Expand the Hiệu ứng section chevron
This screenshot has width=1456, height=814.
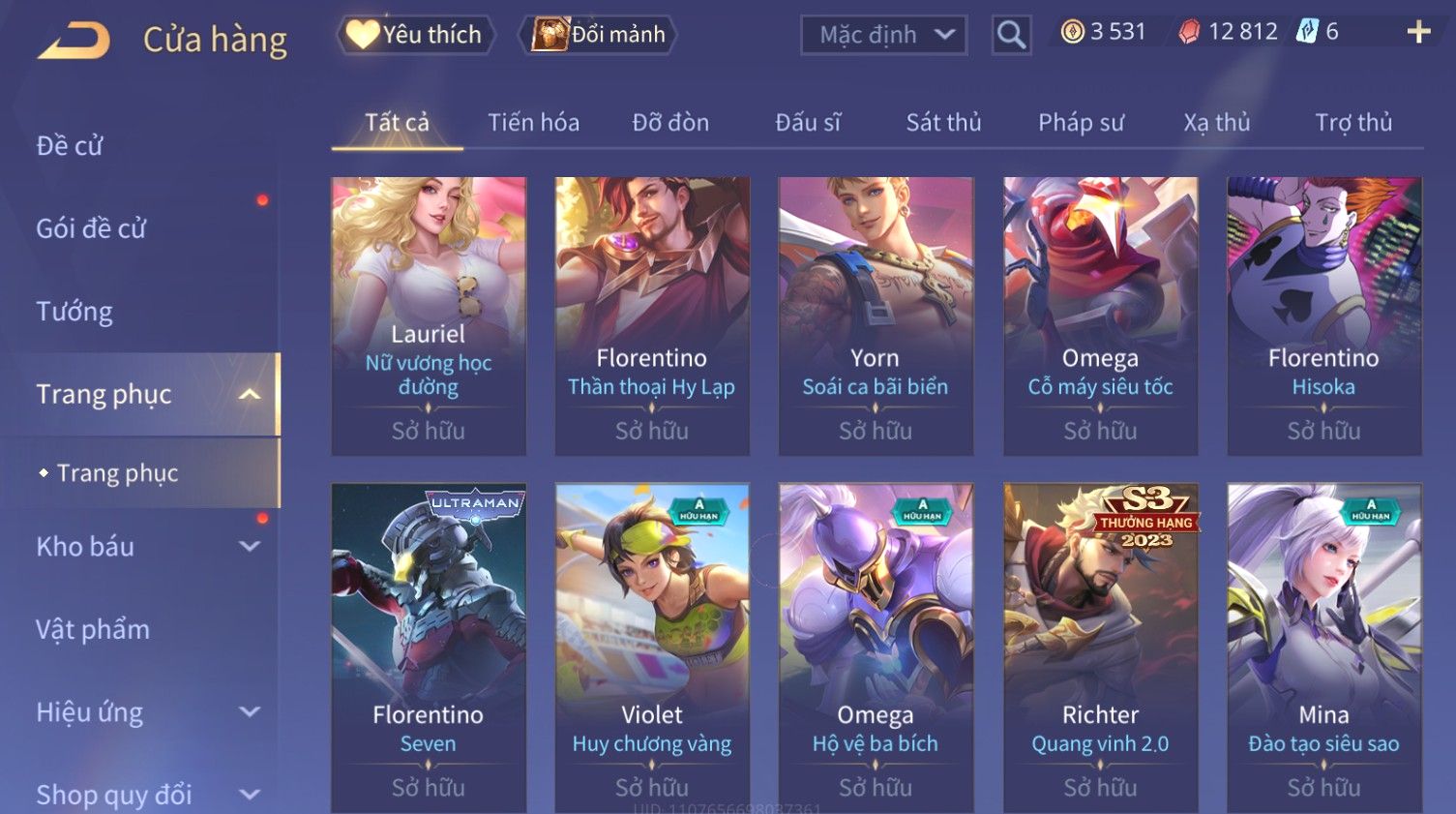[250, 712]
